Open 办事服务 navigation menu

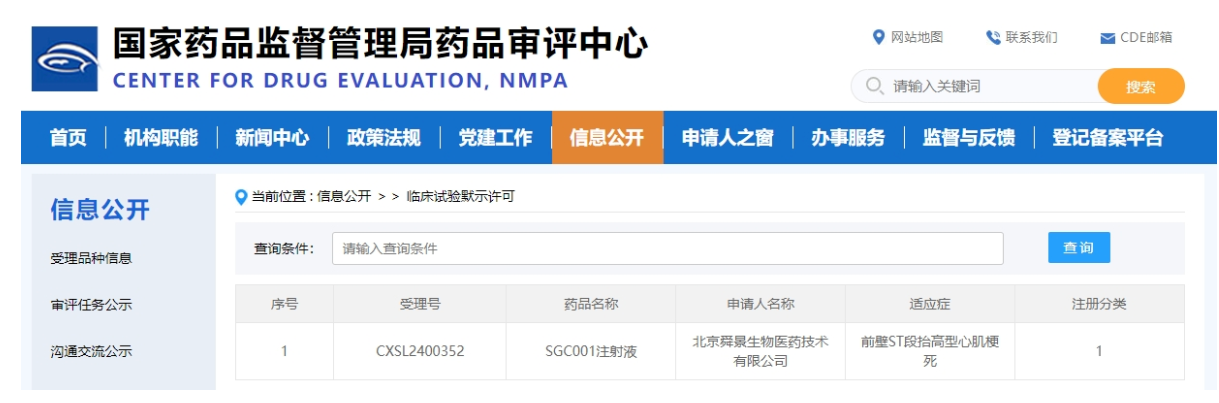(x=848, y=138)
